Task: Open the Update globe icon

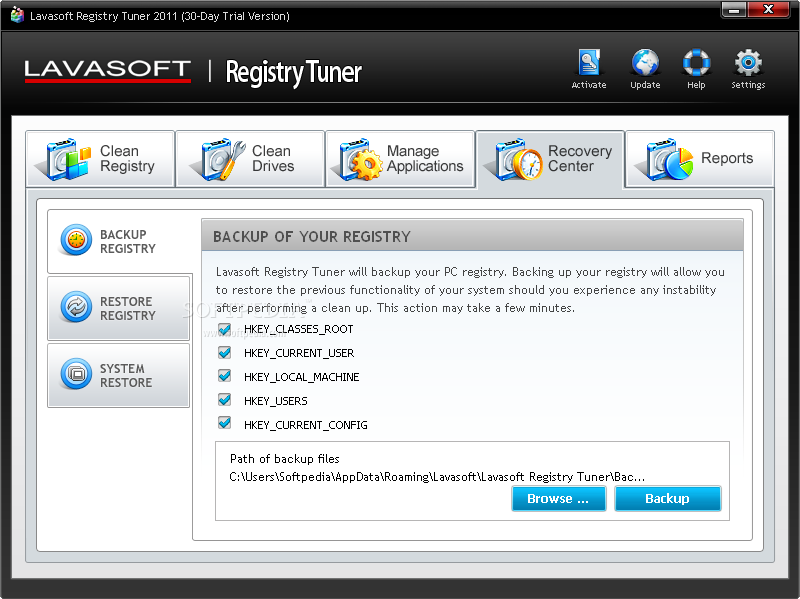Action: (x=645, y=62)
